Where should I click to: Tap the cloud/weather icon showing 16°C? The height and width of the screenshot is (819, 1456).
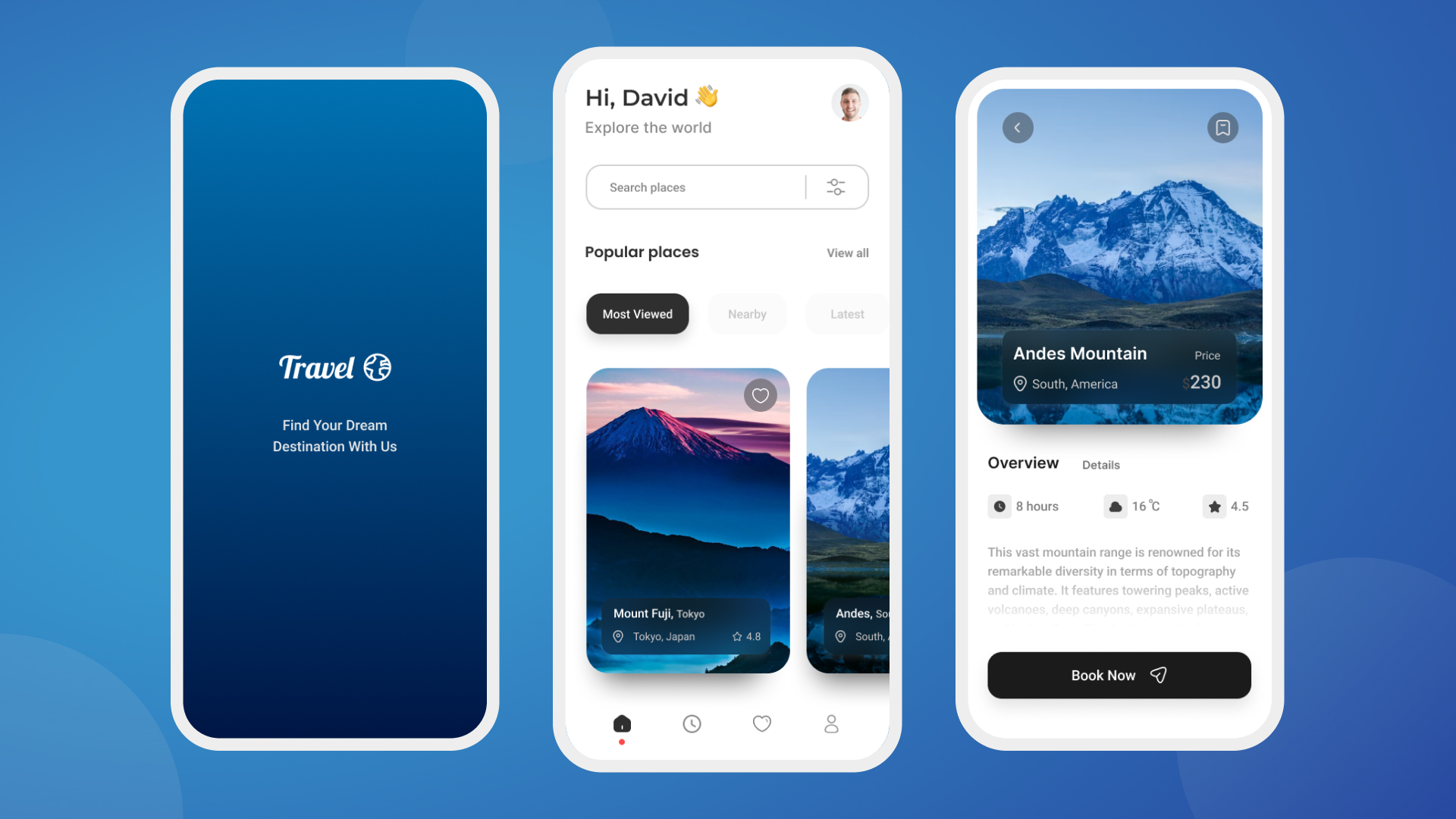(x=1115, y=506)
